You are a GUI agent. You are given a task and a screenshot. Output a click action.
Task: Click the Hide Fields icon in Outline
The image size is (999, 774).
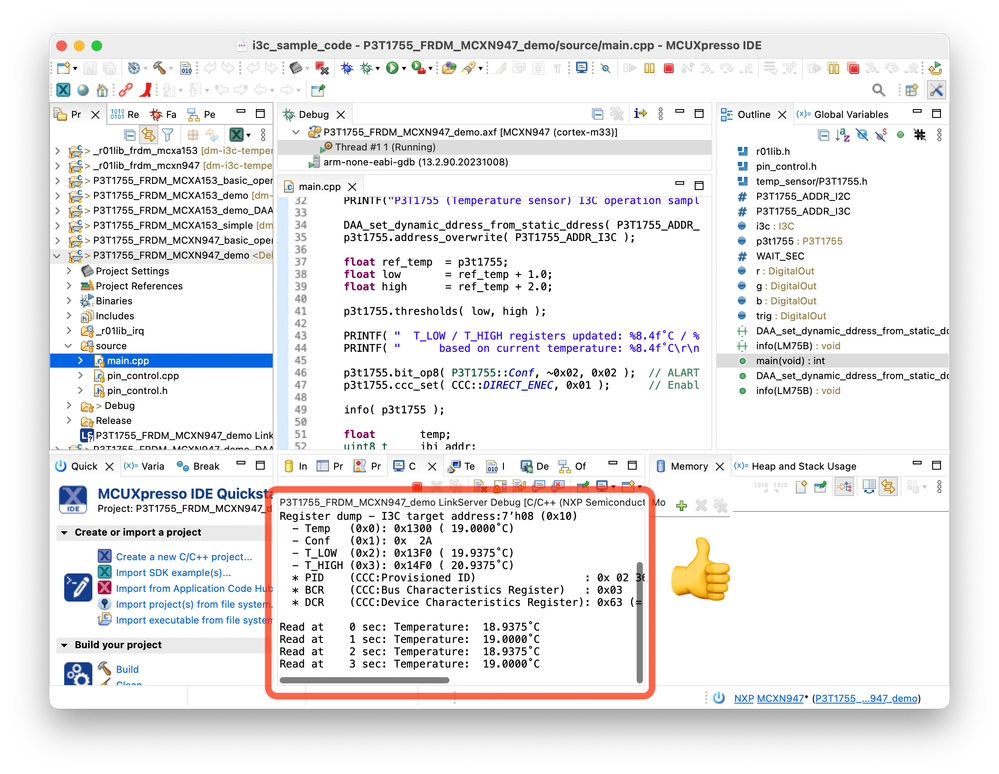[x=861, y=134]
